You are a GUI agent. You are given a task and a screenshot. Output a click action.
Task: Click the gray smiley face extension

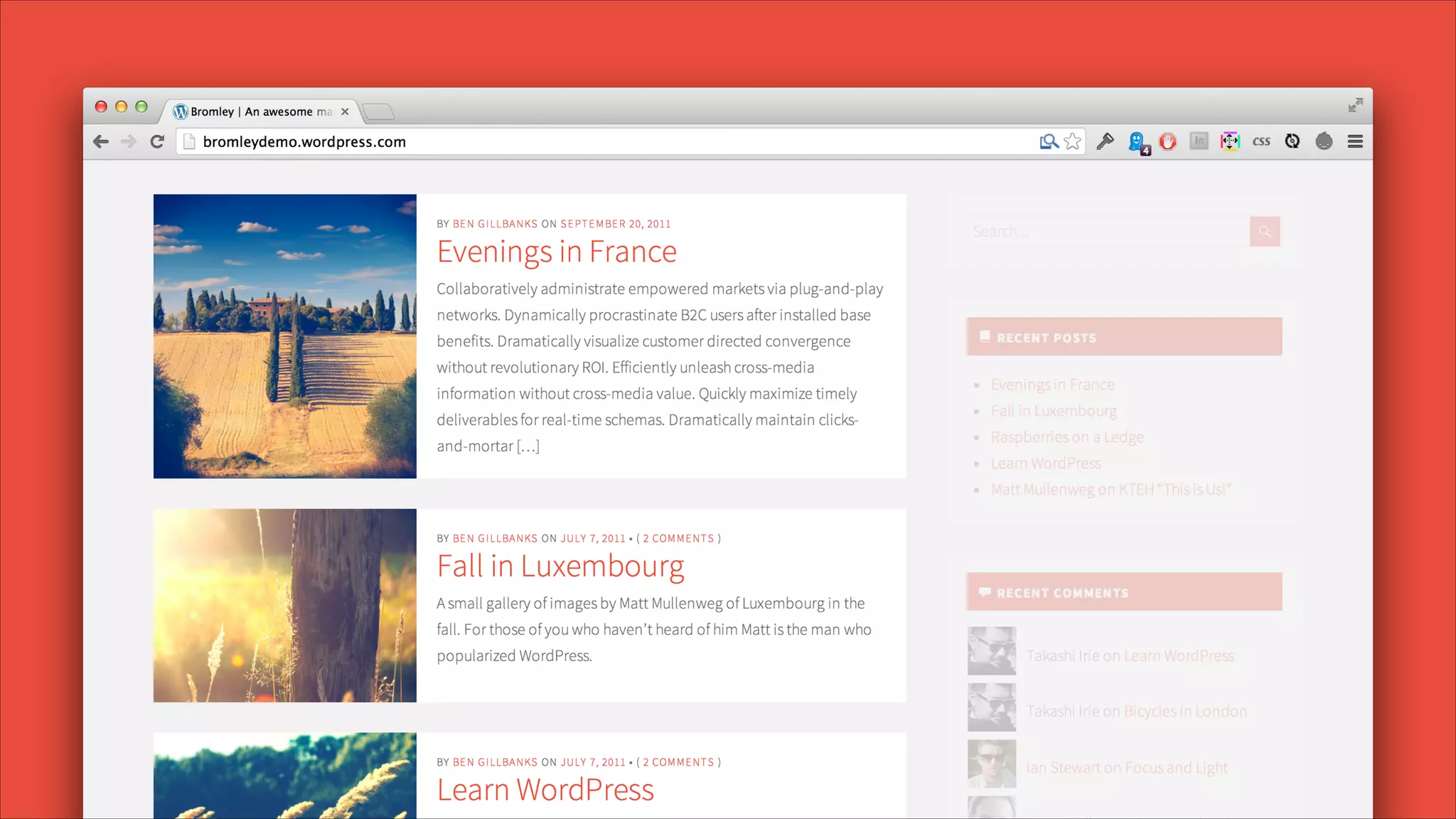pos(1324,141)
